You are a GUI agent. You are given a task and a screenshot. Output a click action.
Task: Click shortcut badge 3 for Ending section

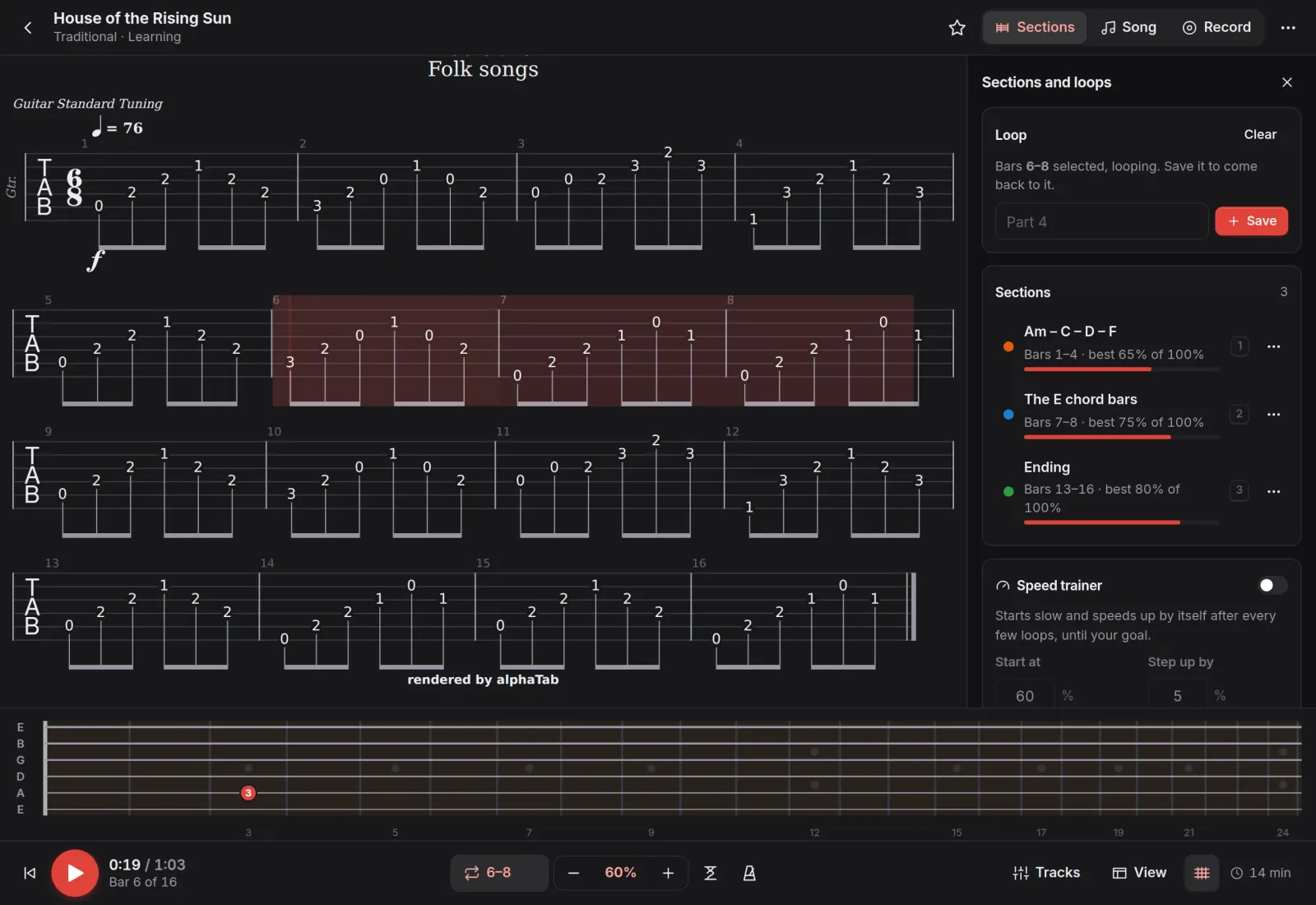point(1240,490)
